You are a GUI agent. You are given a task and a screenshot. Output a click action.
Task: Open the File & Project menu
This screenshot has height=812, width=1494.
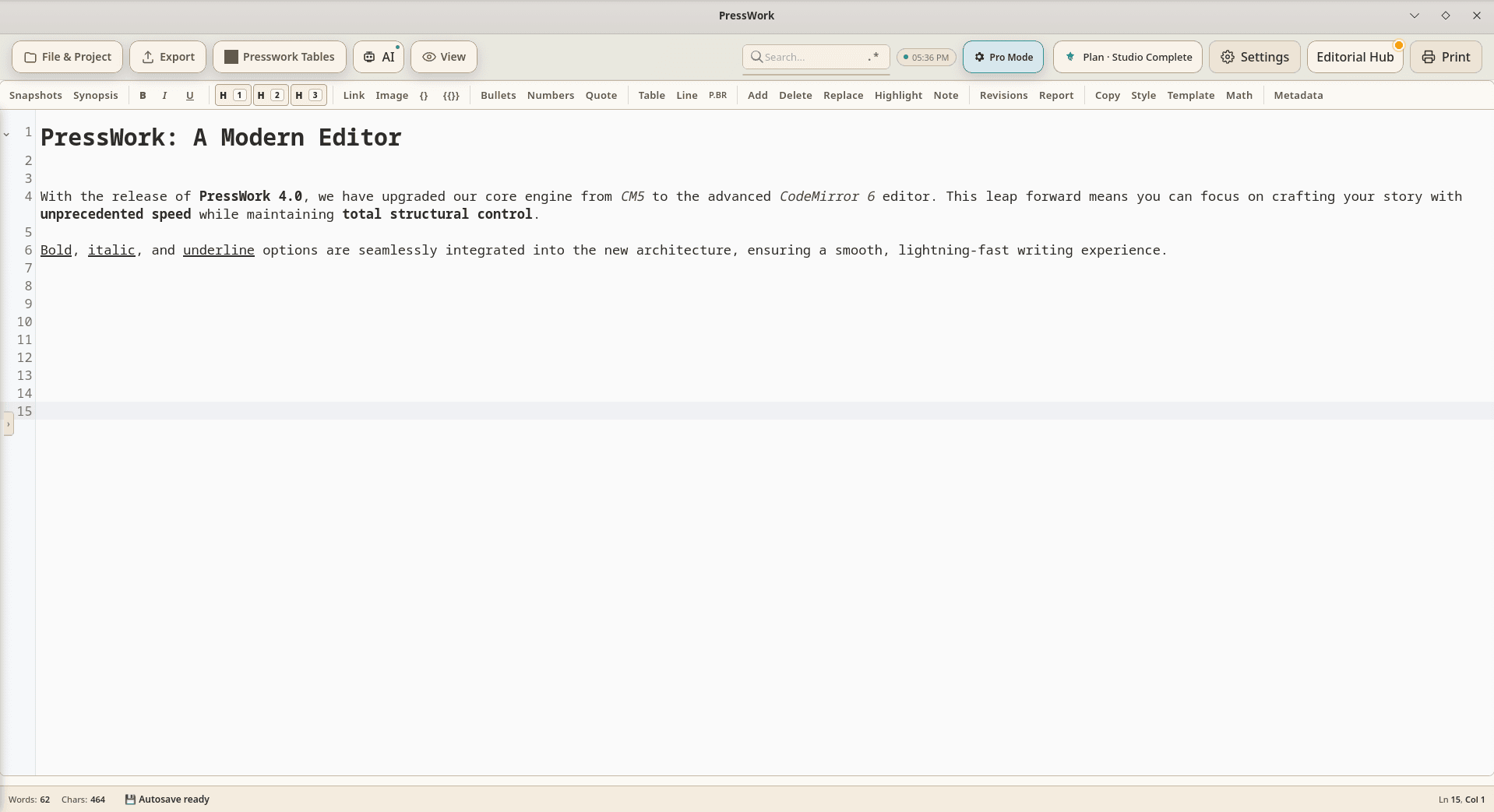[68, 57]
